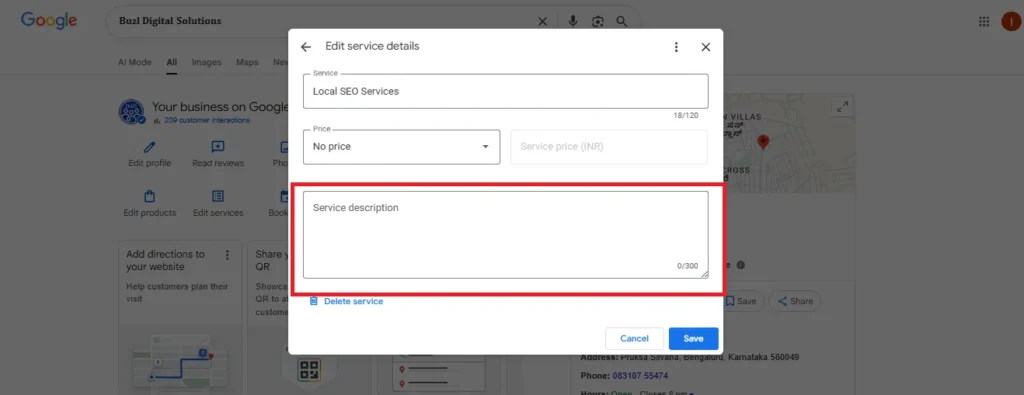Image resolution: width=1024 pixels, height=395 pixels.
Task: Start voice search with the microphone icon
Action: coord(573,22)
